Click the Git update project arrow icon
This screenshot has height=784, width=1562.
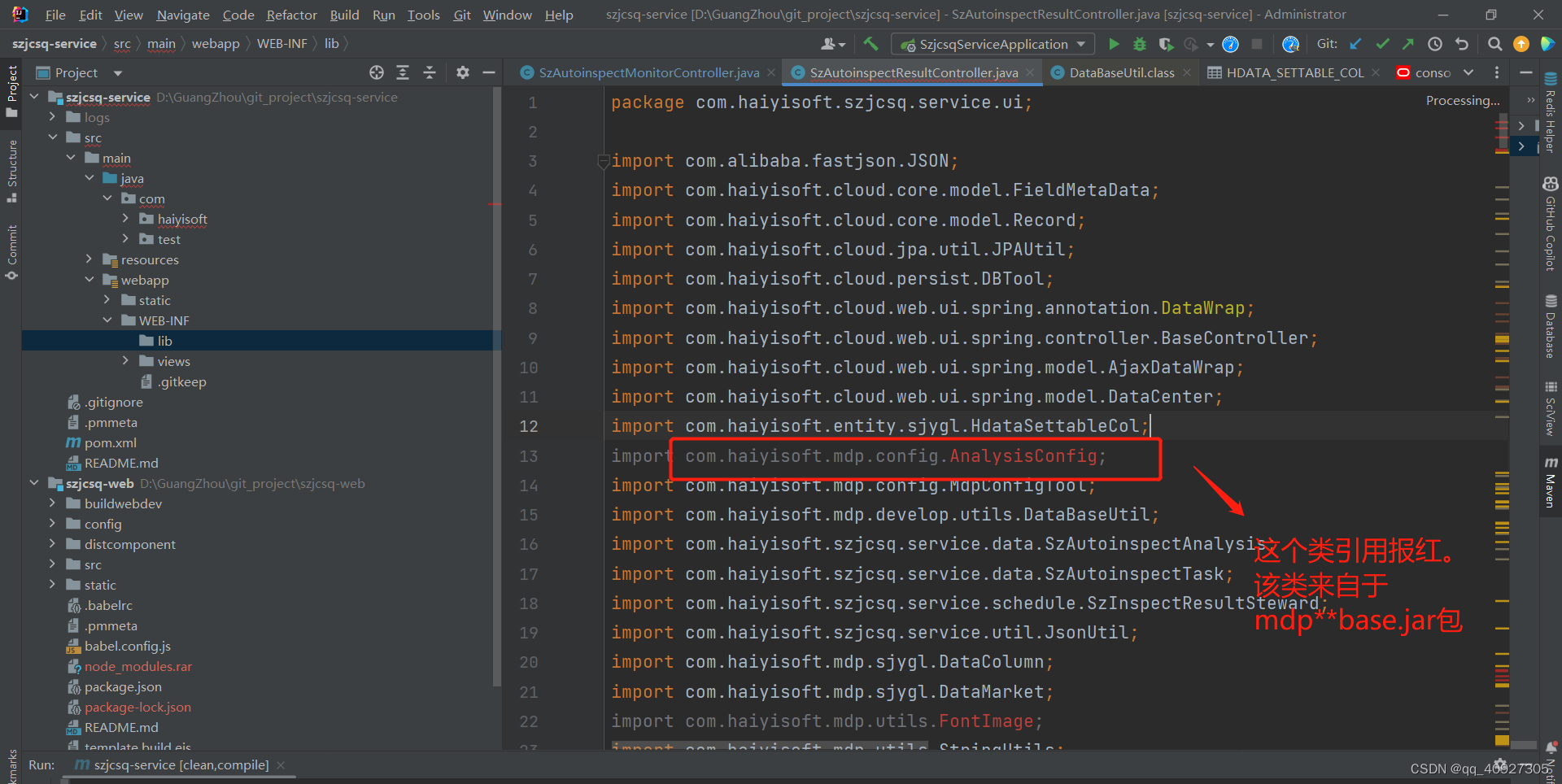click(x=1355, y=44)
